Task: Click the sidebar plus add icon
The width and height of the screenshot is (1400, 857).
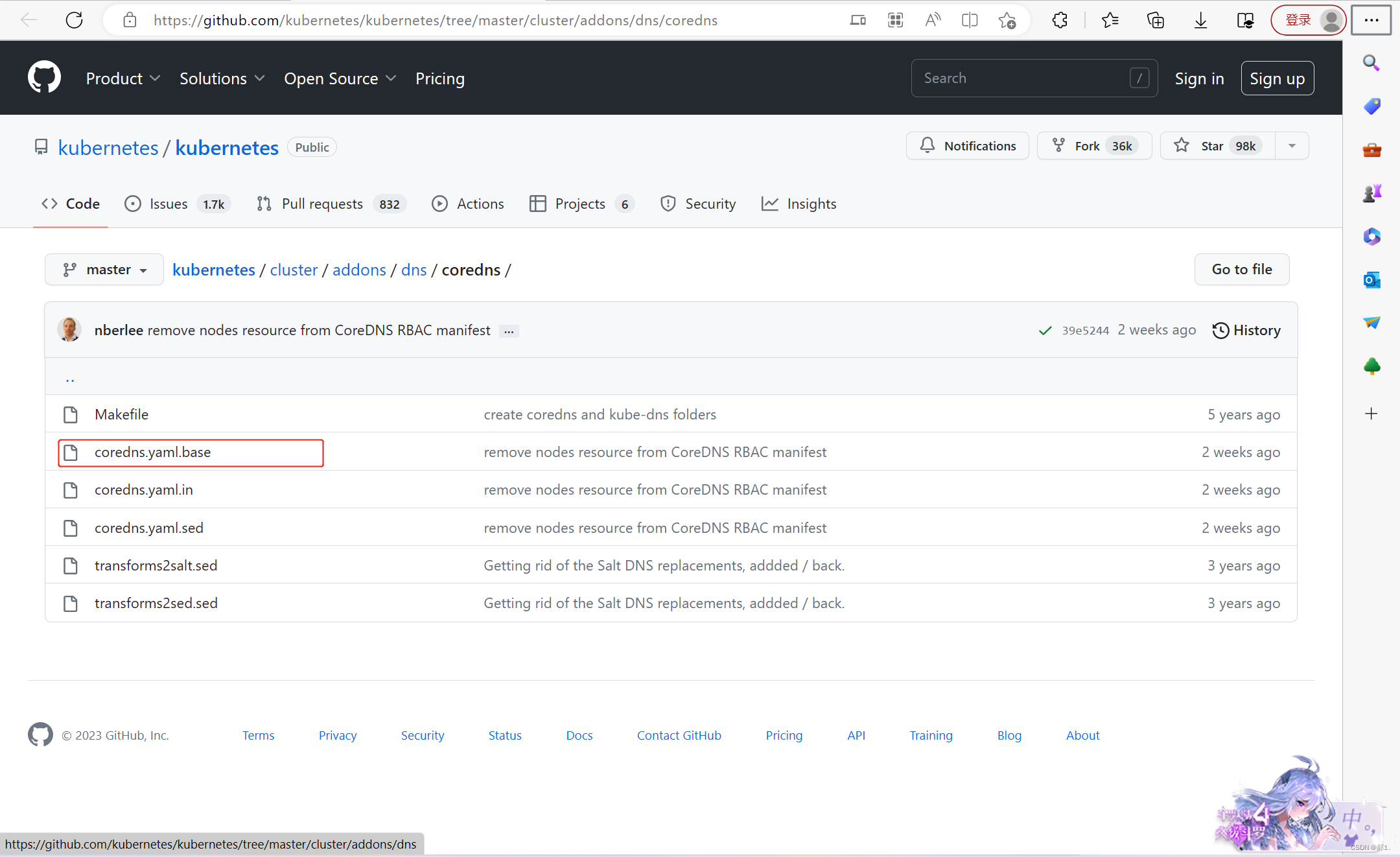Action: (x=1371, y=414)
